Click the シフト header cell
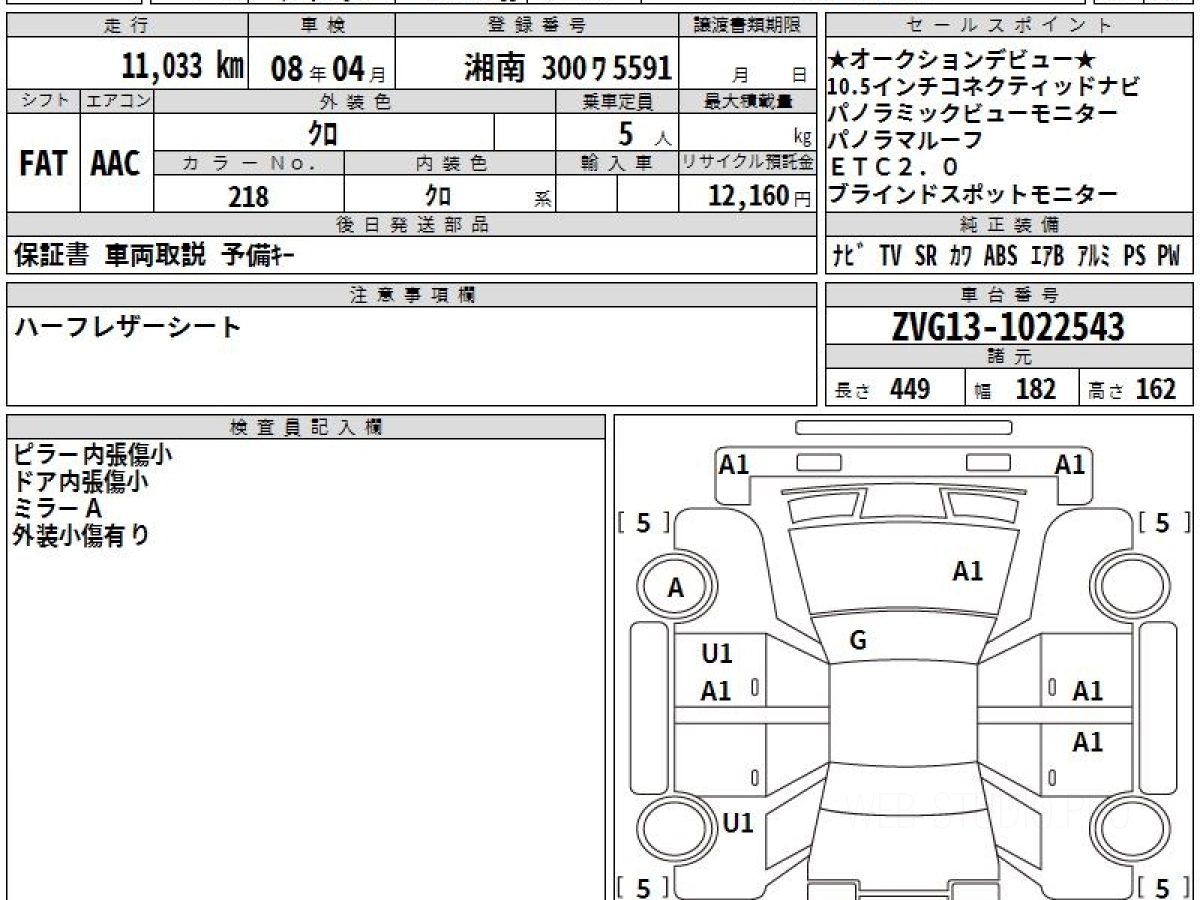 43,101
